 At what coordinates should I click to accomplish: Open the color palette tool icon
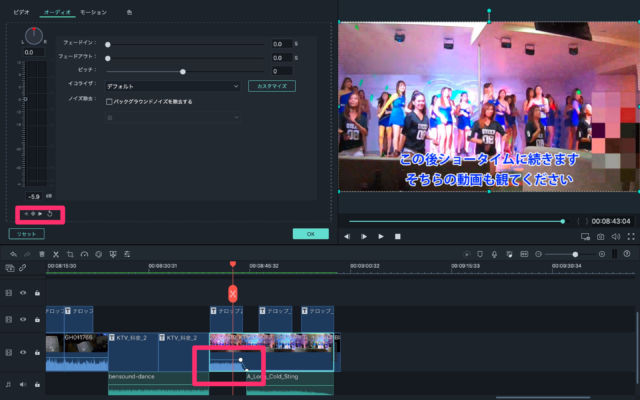coord(98,254)
